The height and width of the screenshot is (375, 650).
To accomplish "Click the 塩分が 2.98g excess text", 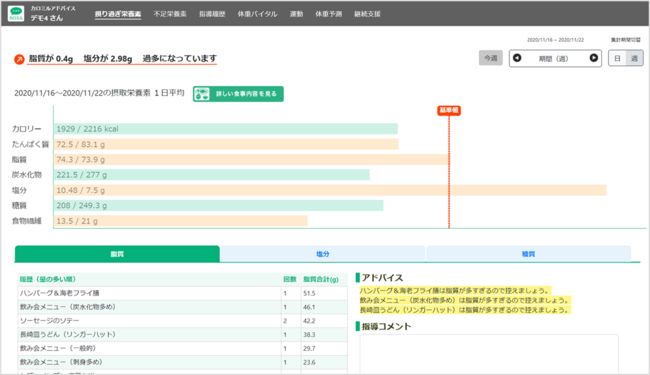I will coord(108,59).
